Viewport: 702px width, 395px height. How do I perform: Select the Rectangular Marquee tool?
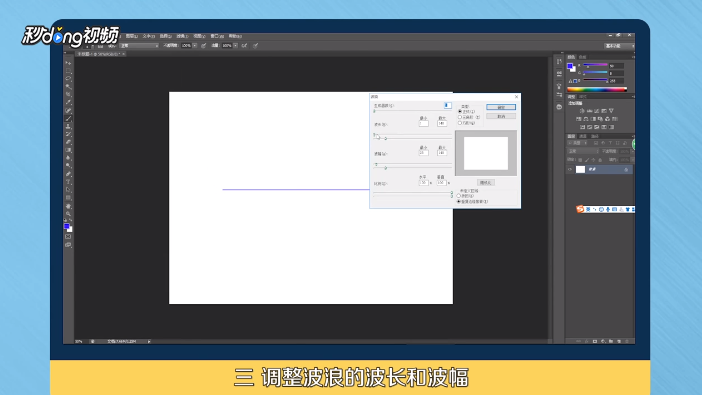click(68, 71)
